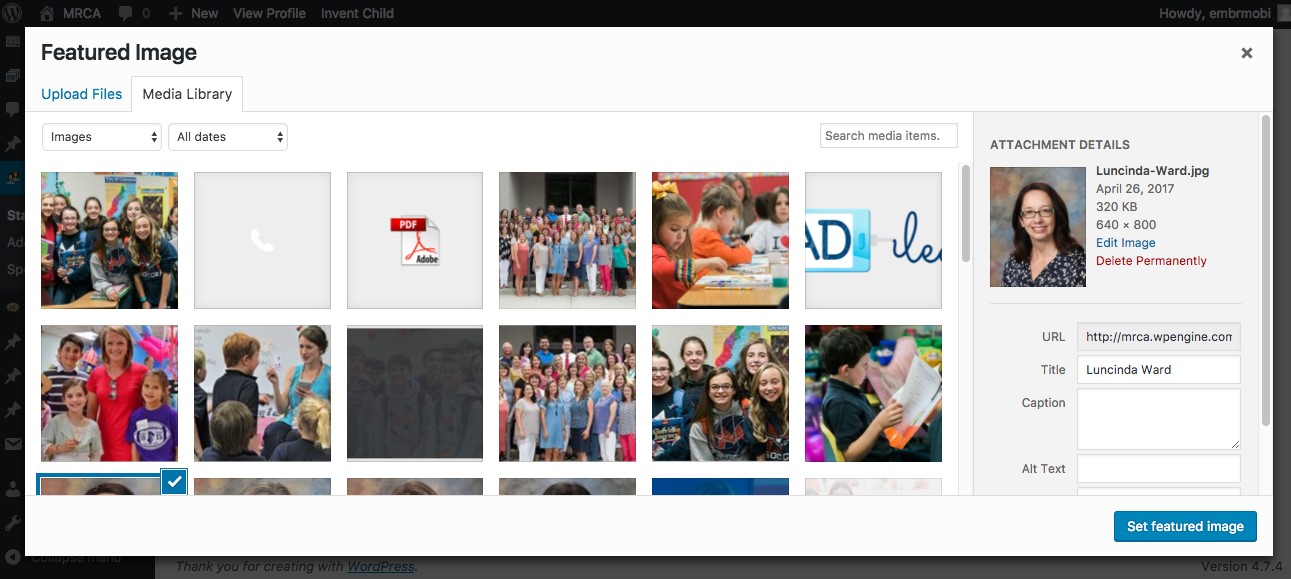Click the WordPress logo in admin bar
1291x579 pixels.
click(13, 13)
